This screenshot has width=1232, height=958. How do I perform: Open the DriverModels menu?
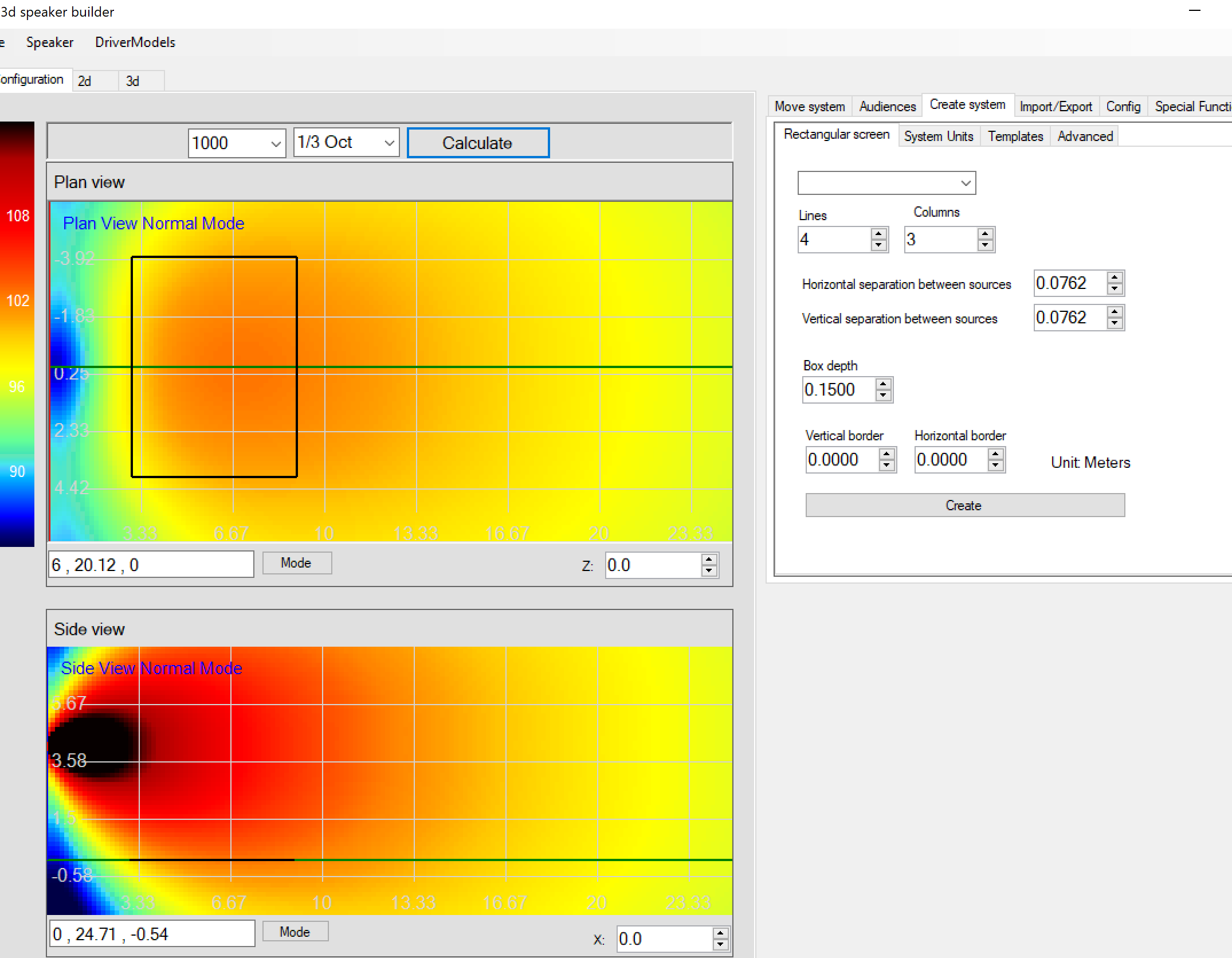pos(135,42)
